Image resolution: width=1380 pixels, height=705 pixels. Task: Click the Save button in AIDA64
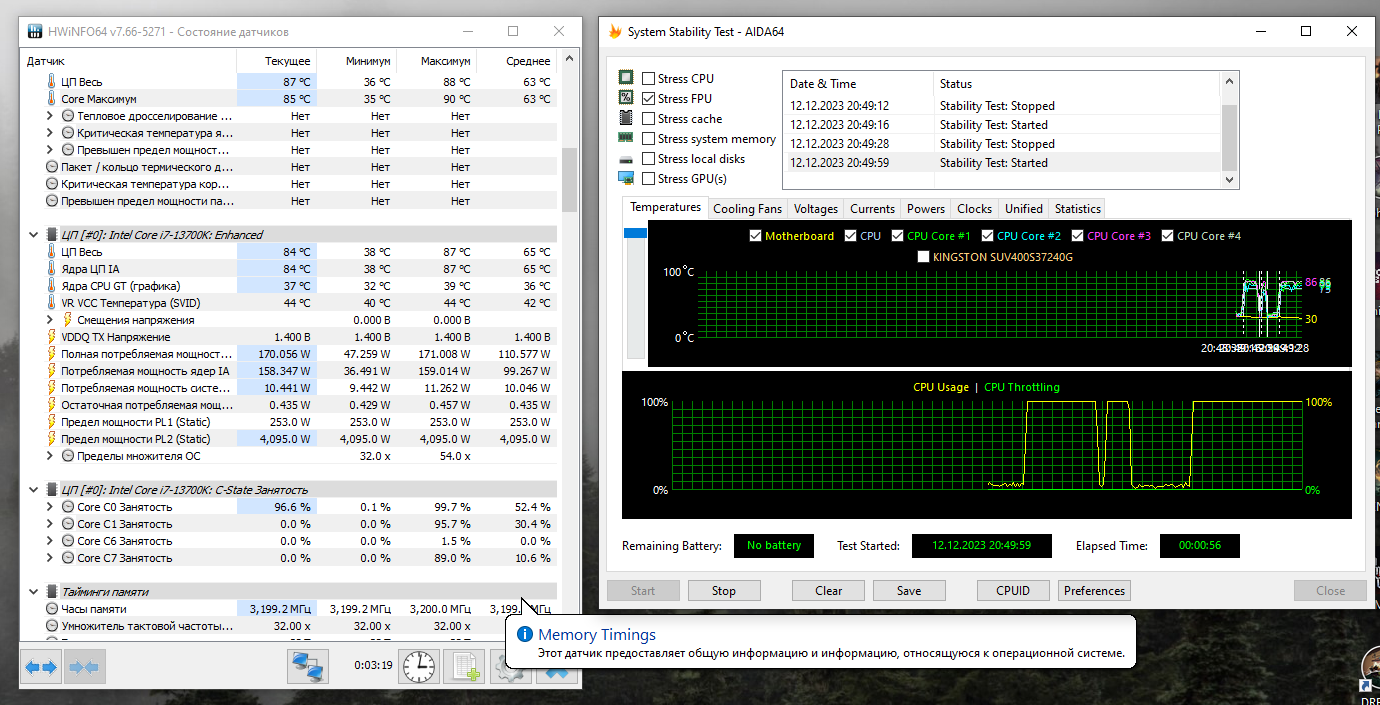click(x=909, y=591)
